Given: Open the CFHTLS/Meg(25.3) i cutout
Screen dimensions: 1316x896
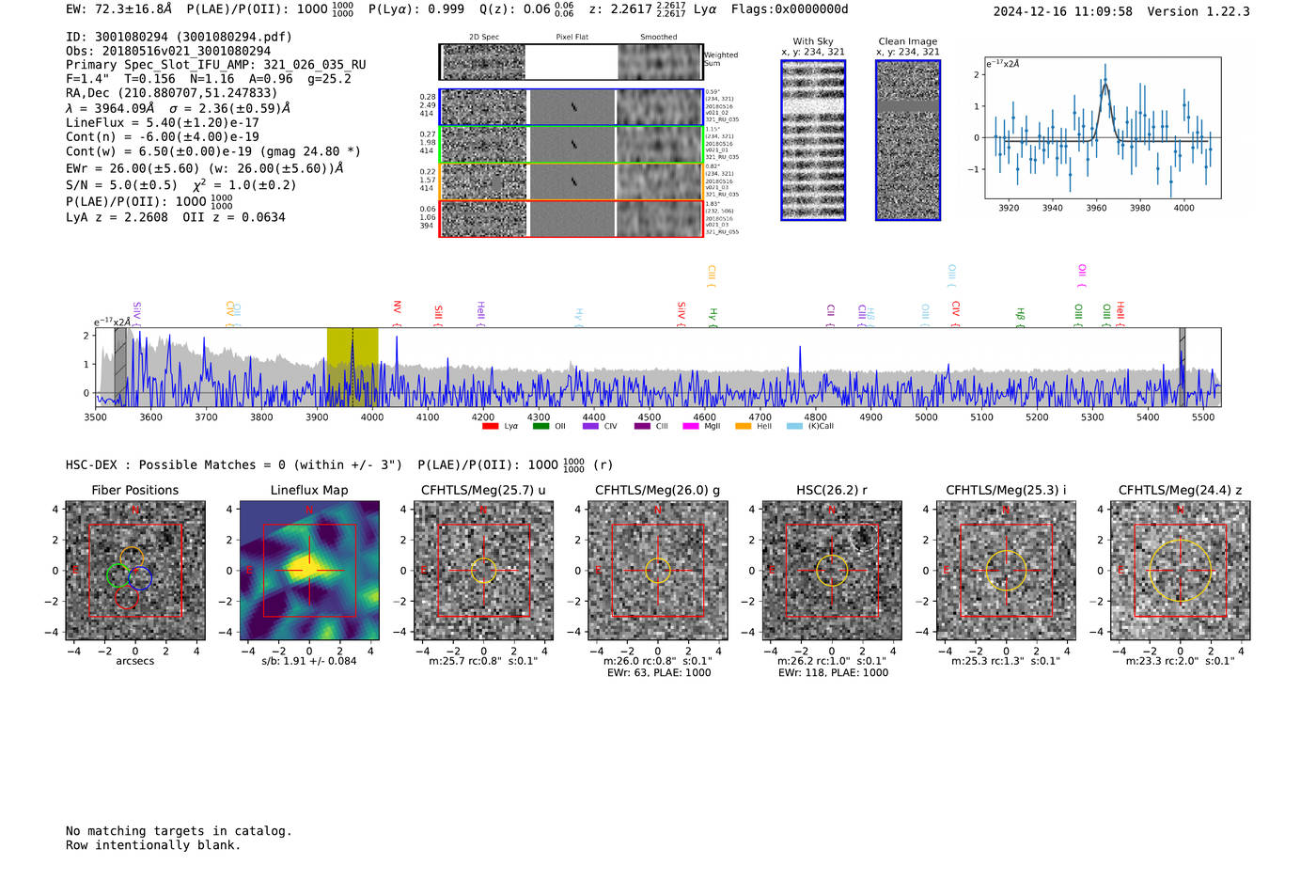Looking at the screenshot, I should (1006, 571).
